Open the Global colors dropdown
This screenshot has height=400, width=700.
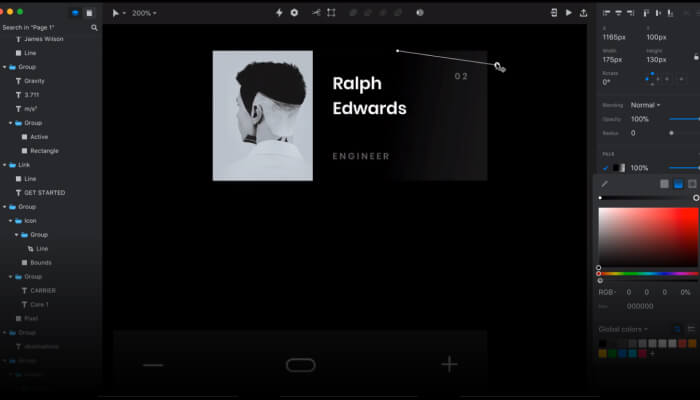click(623, 329)
